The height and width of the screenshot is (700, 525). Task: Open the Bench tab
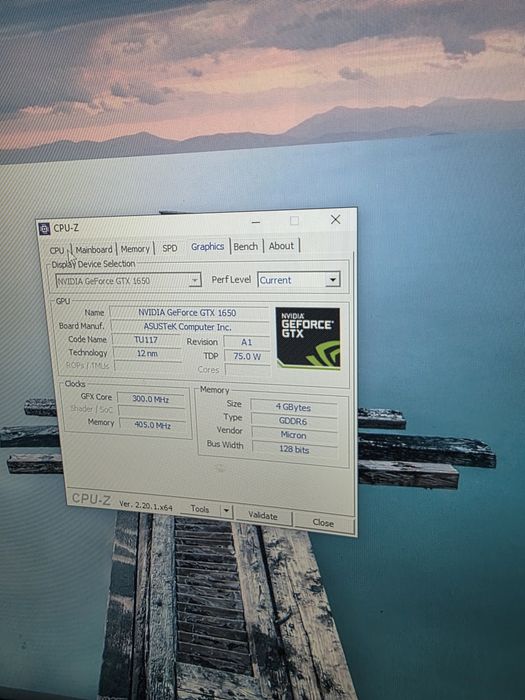[x=246, y=246]
